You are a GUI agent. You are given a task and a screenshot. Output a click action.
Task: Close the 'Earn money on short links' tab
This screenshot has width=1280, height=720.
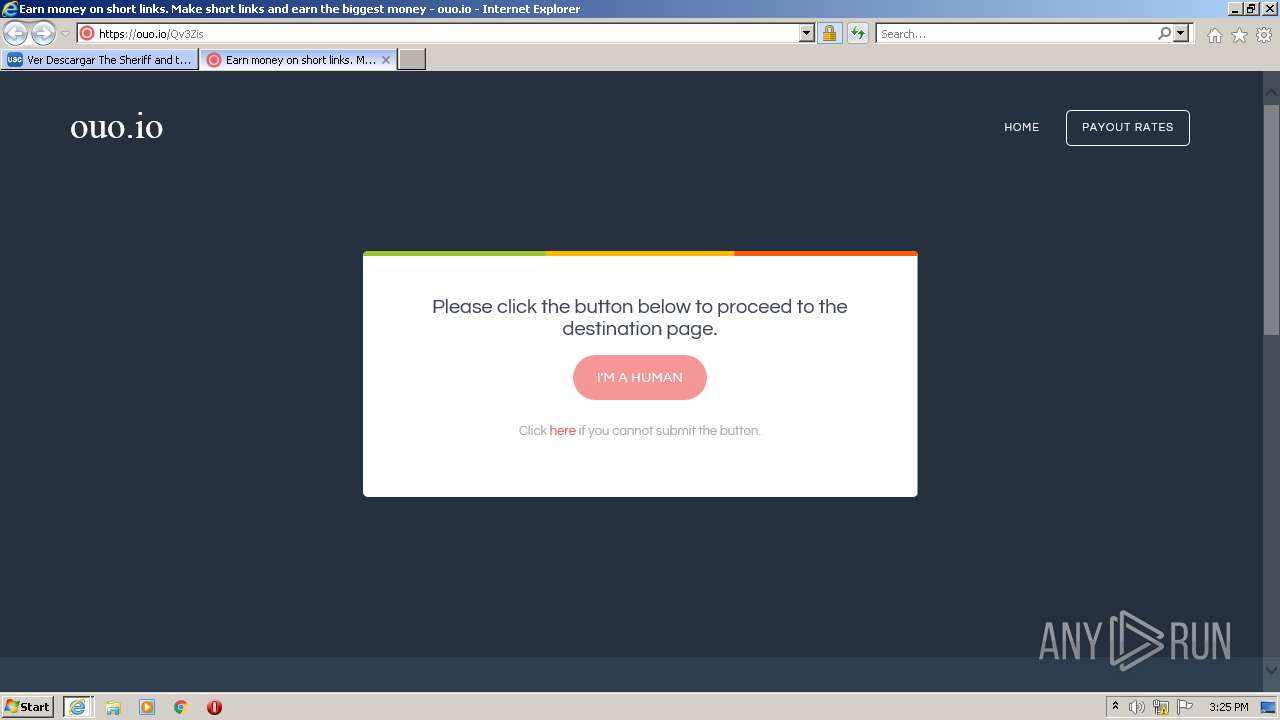pyautogui.click(x=386, y=60)
